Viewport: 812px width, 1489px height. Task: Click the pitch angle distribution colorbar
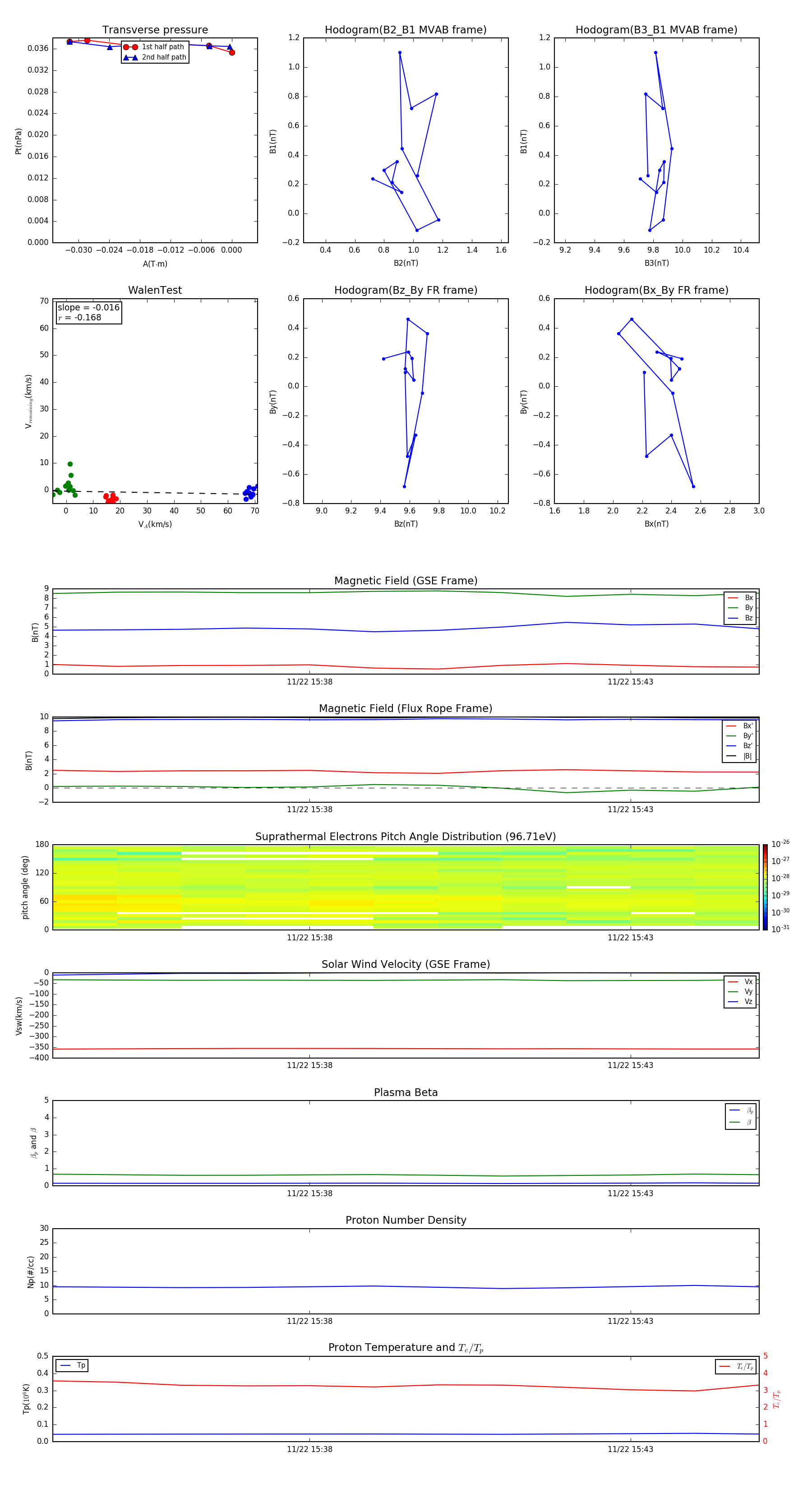(x=765, y=887)
